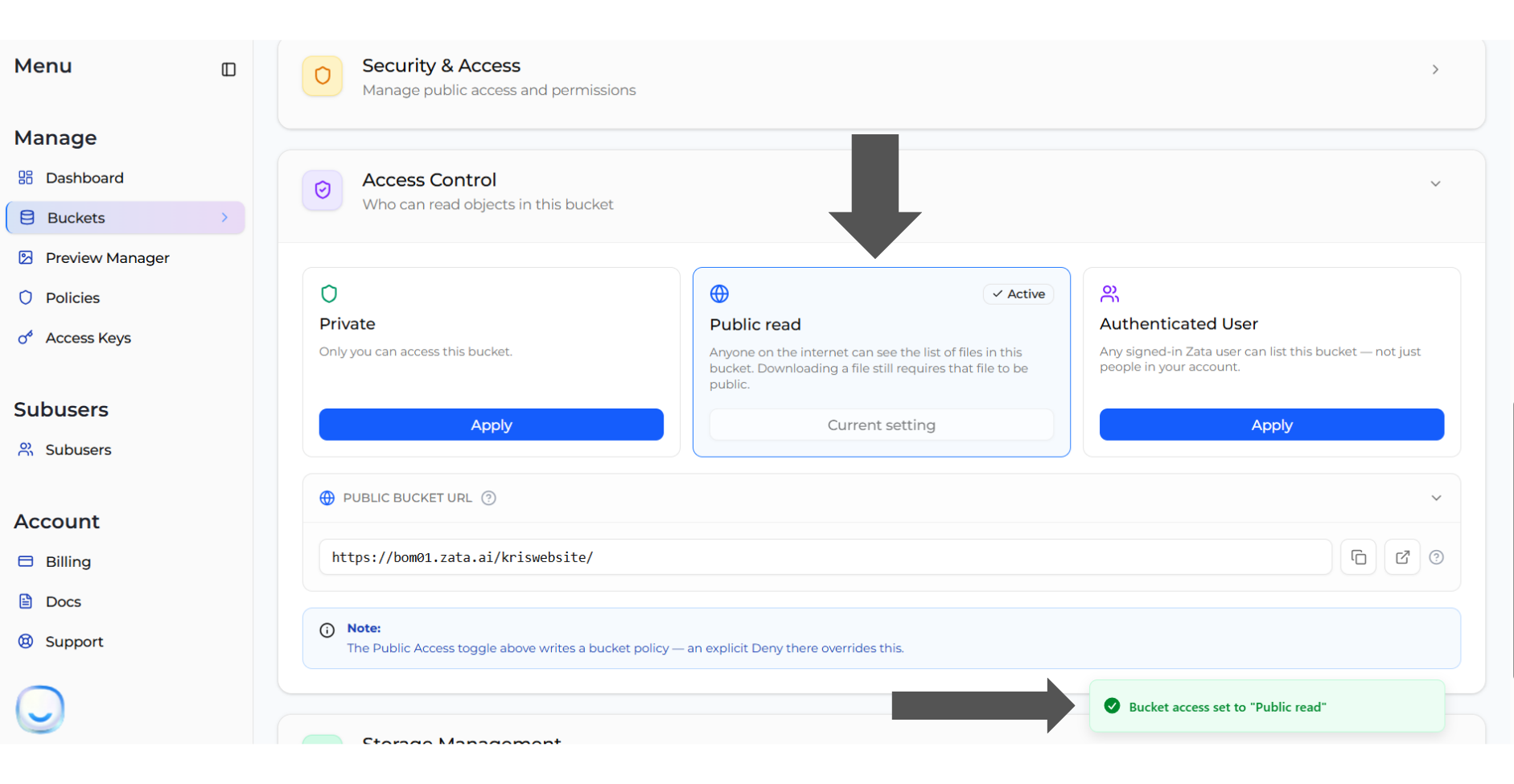Expand the Buckets chevron arrow
This screenshot has height=784, width=1514.
pos(224,218)
